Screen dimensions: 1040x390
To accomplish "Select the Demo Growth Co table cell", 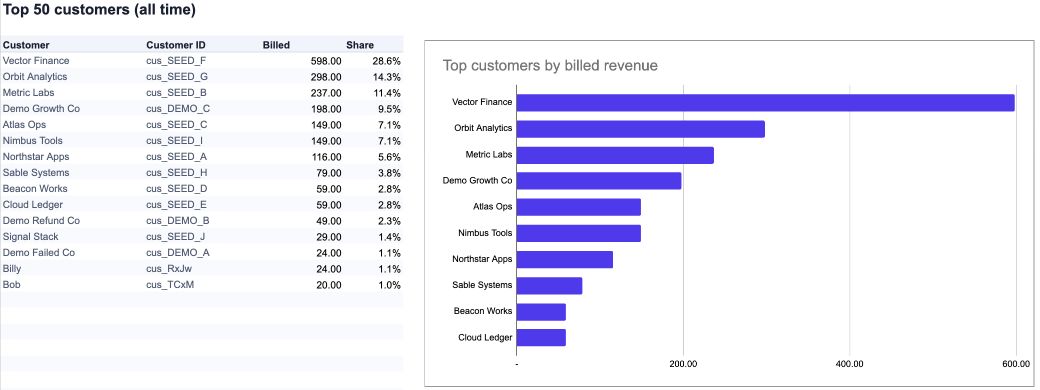I will pos(41,109).
